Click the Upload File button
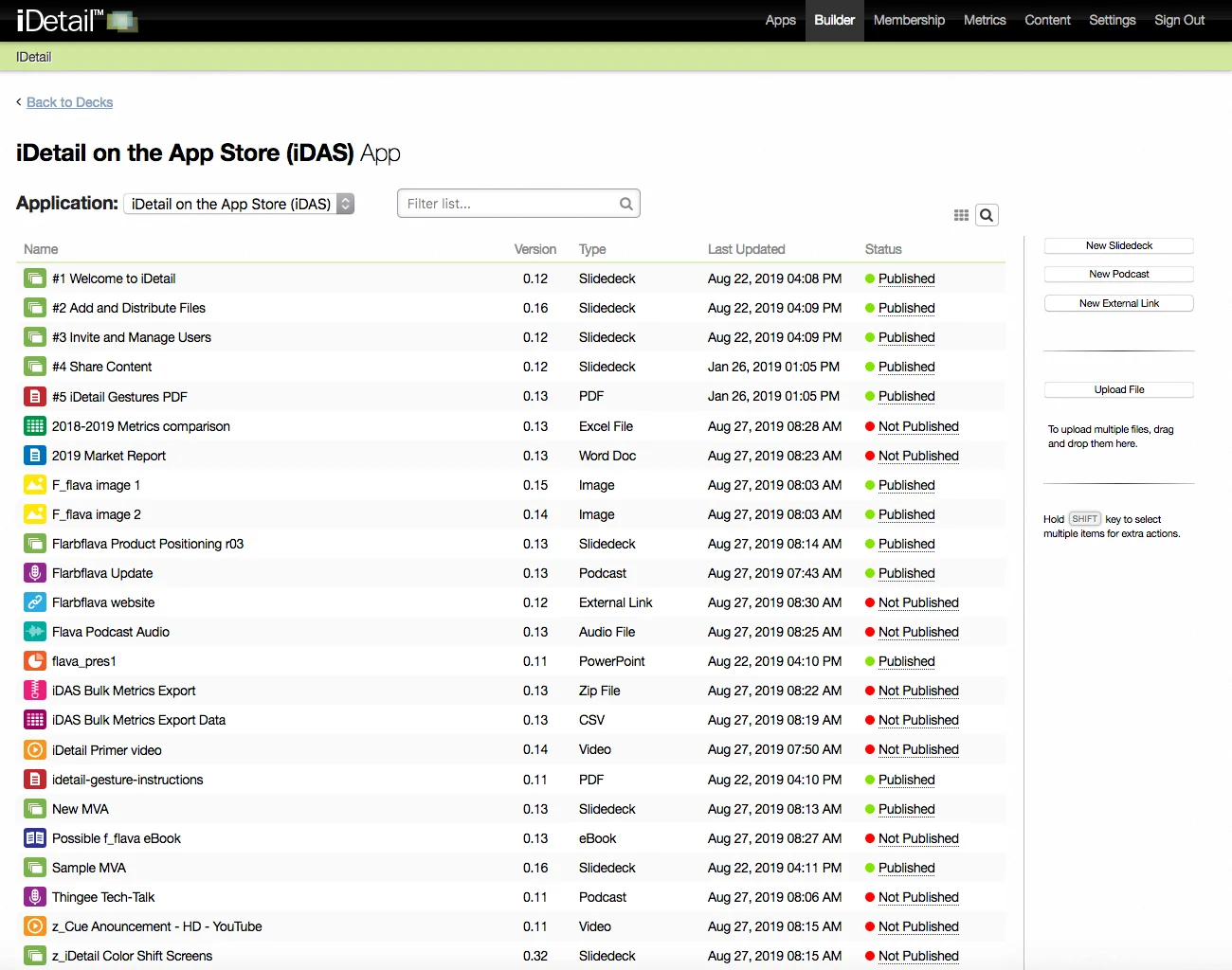 pyautogui.click(x=1118, y=389)
